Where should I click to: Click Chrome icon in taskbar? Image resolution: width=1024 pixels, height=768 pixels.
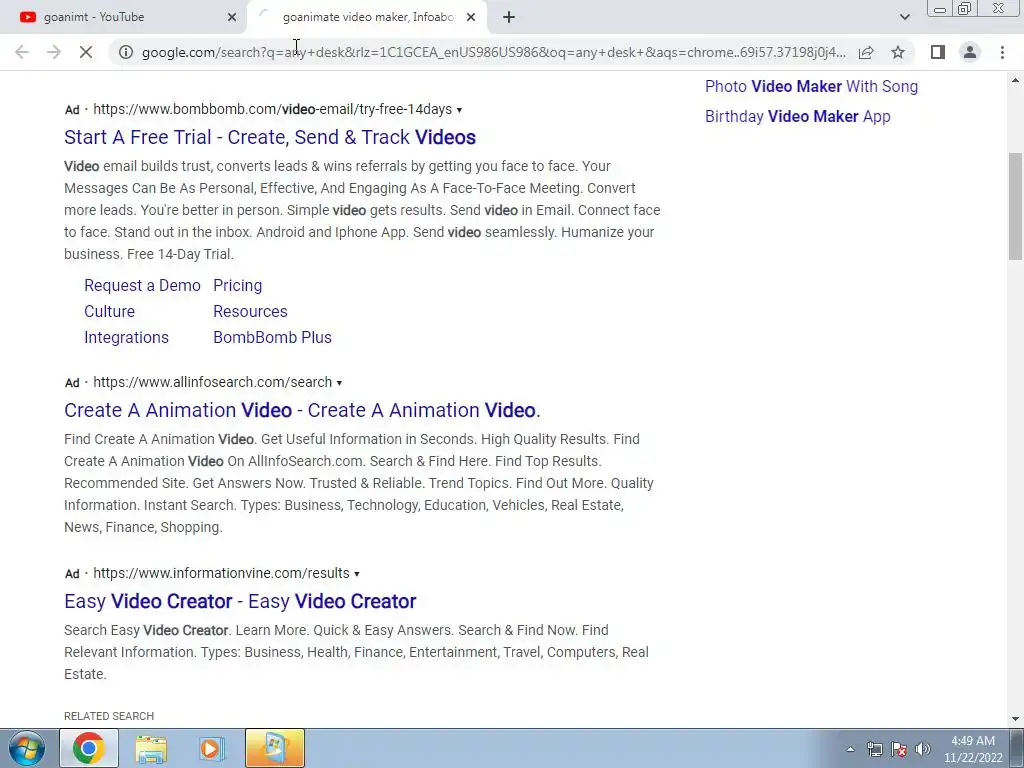click(x=89, y=748)
